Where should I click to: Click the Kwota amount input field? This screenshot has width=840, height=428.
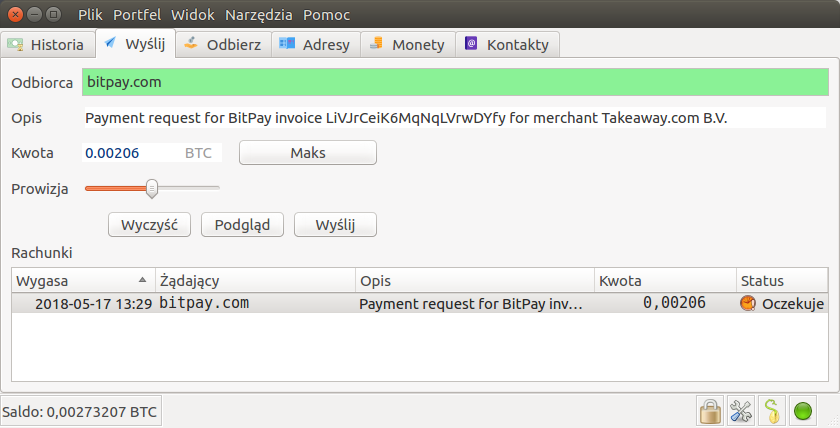pos(130,153)
